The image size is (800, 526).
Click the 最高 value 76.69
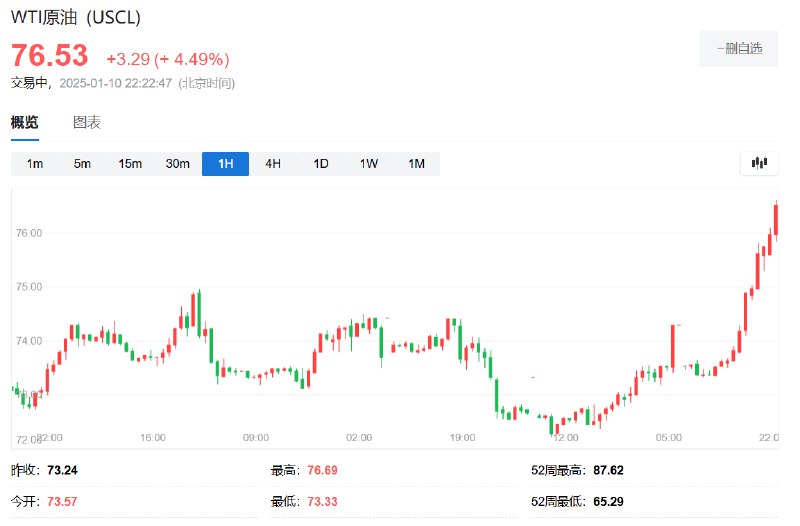point(322,470)
